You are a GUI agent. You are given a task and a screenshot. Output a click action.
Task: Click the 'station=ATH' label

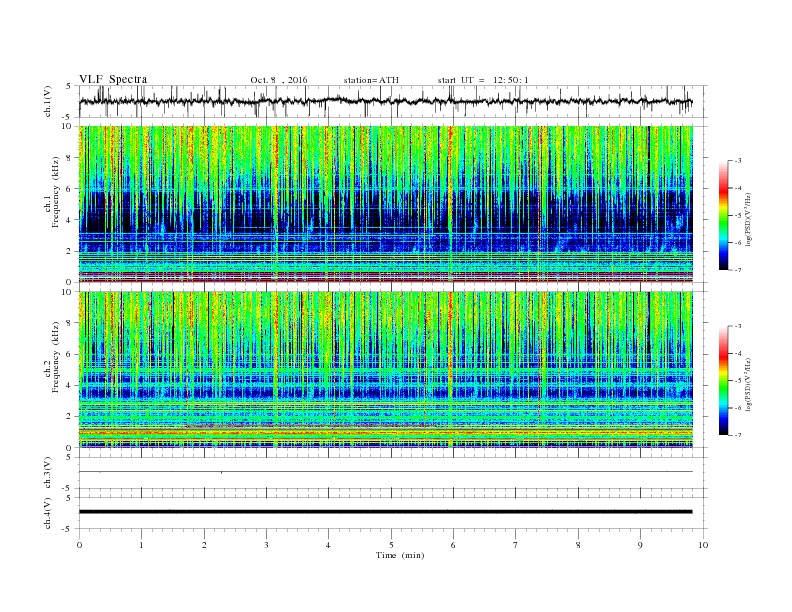click(x=371, y=80)
